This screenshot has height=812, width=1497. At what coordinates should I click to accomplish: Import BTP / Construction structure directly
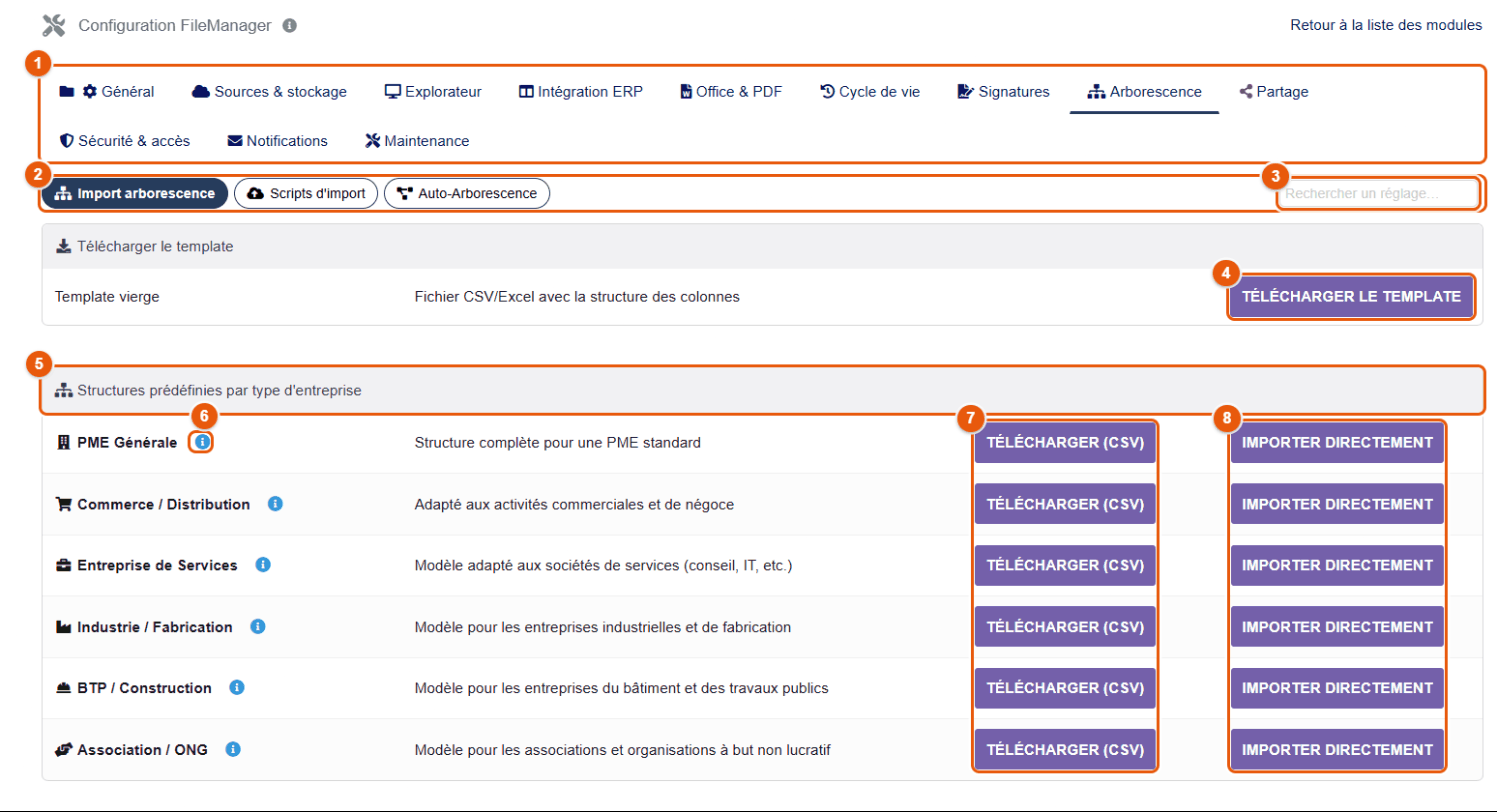[1337, 688]
